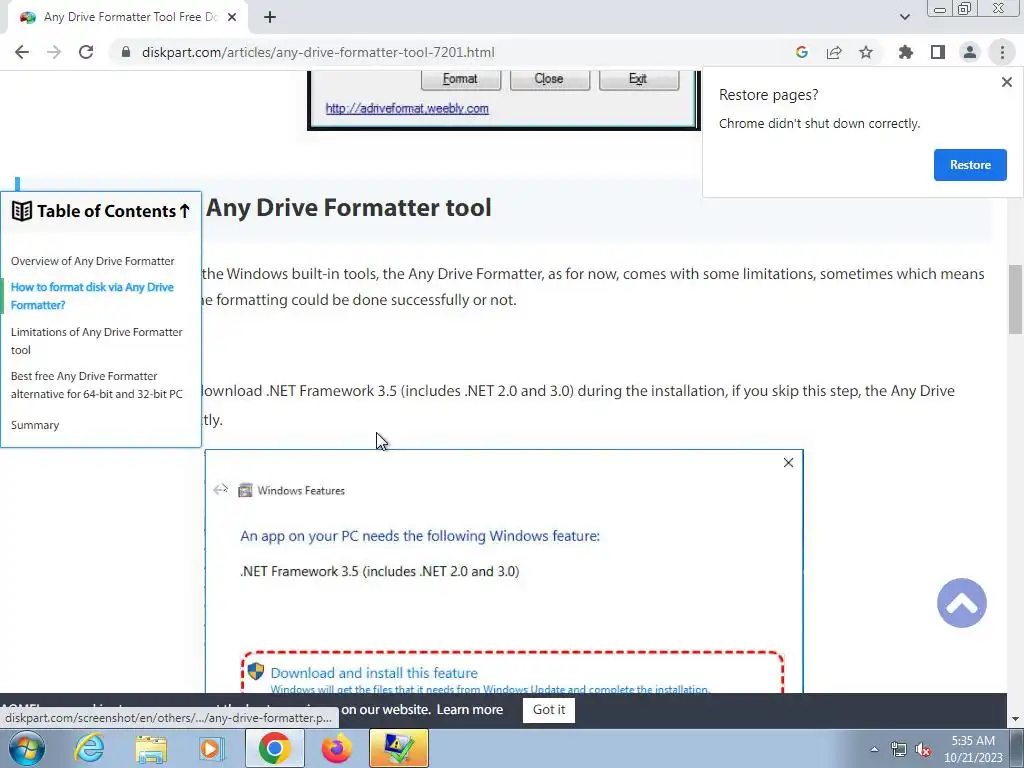Click 'Download and install this feature'

[374, 673]
